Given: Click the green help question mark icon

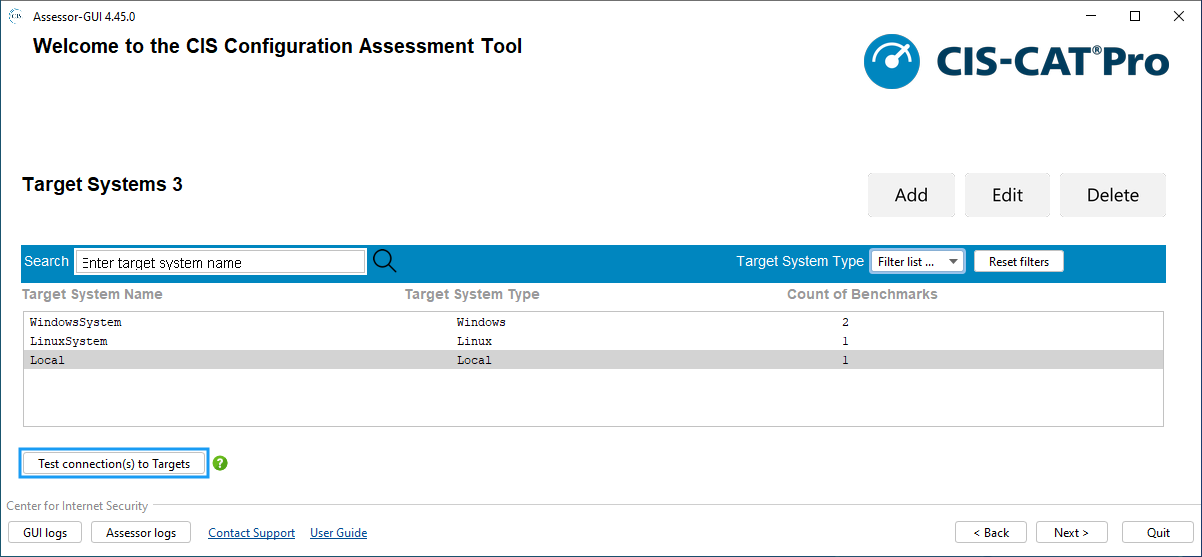Looking at the screenshot, I should tap(220, 463).
